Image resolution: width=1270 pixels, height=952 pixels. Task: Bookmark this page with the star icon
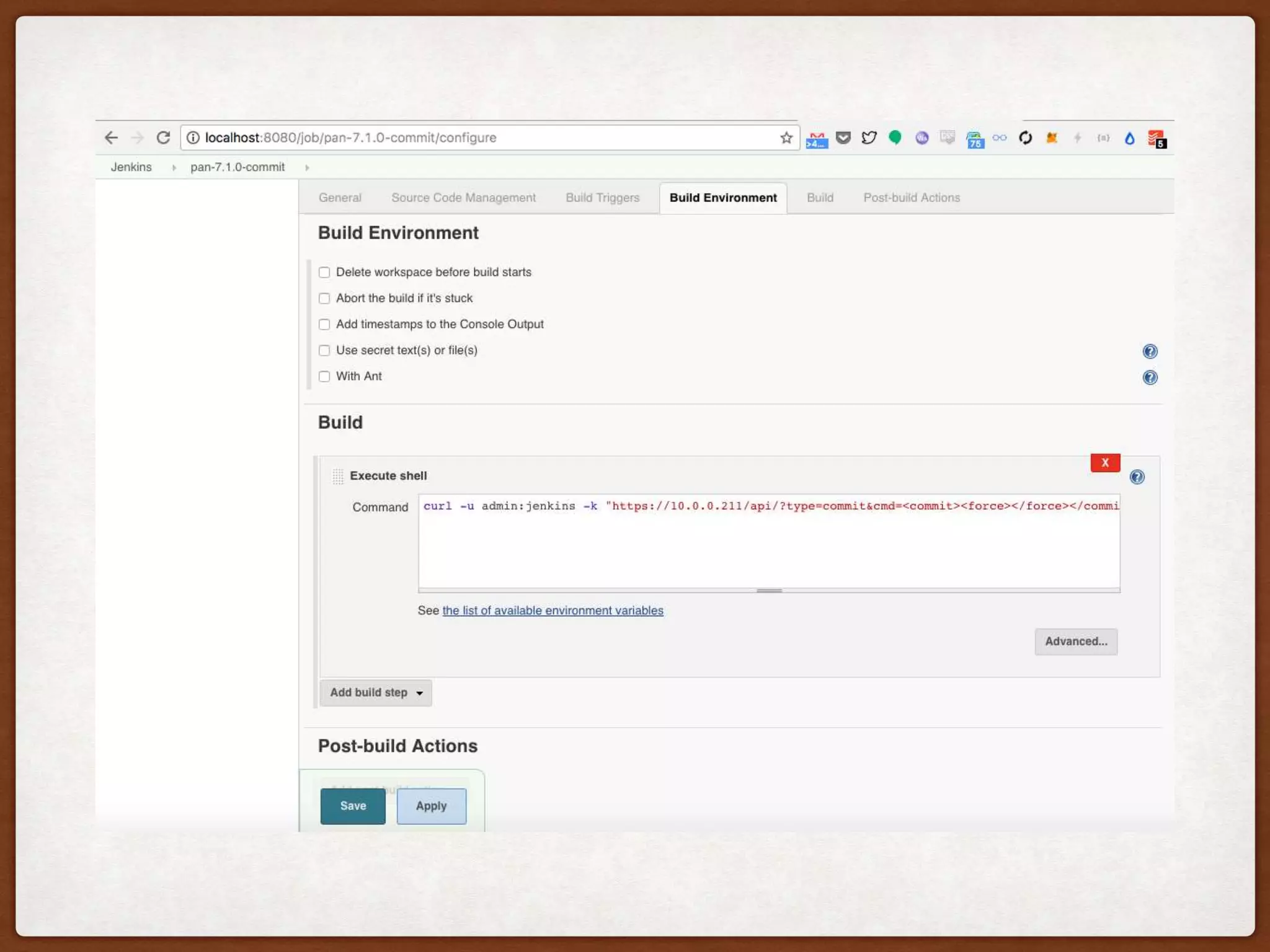tap(786, 138)
